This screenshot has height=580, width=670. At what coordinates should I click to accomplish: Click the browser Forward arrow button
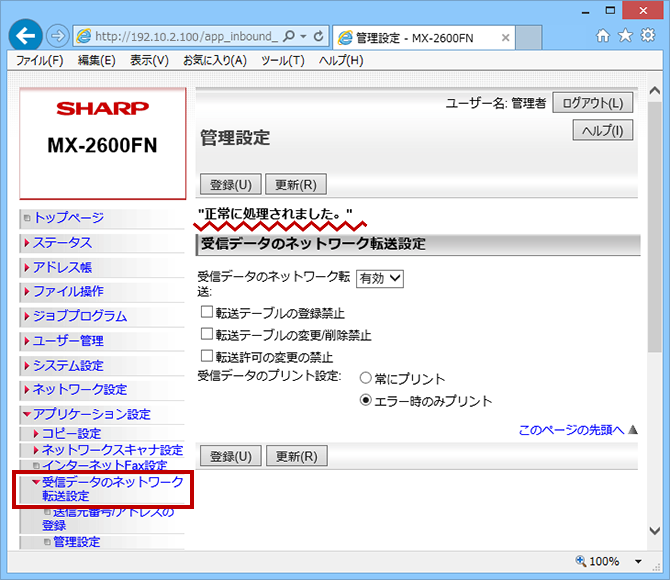click(57, 37)
